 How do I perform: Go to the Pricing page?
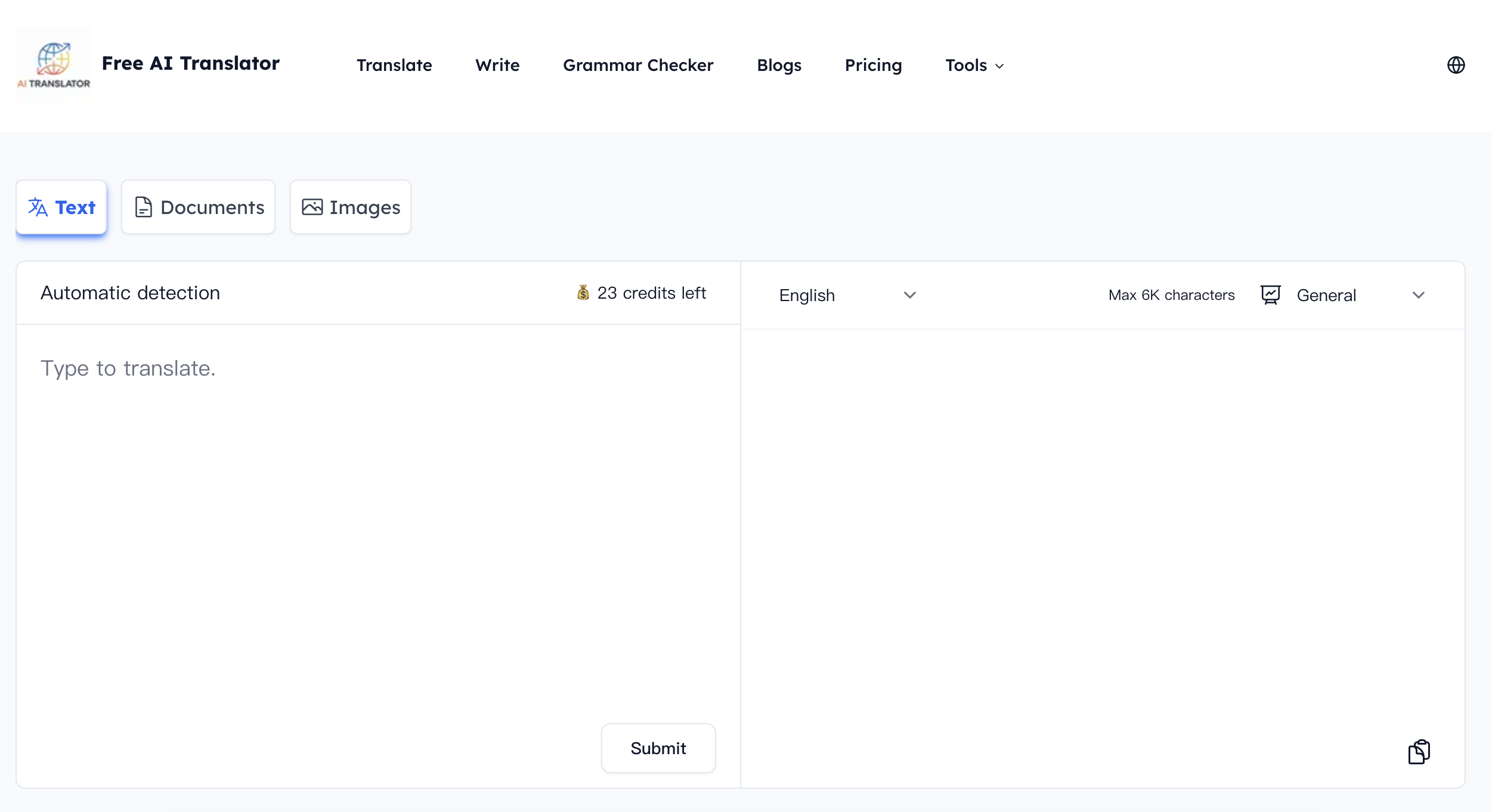[x=873, y=65]
